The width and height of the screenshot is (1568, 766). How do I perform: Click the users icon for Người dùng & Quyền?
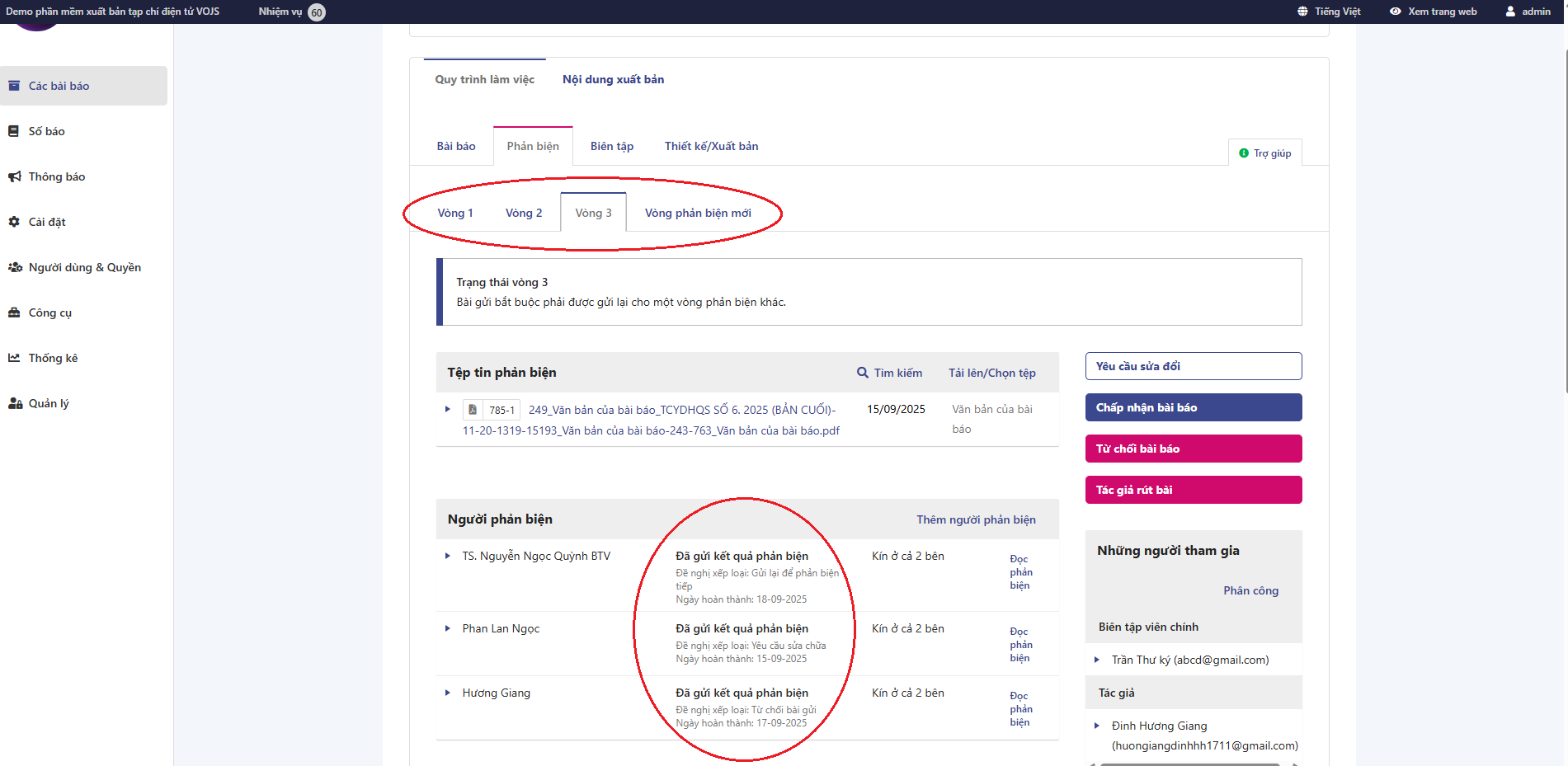(15, 267)
